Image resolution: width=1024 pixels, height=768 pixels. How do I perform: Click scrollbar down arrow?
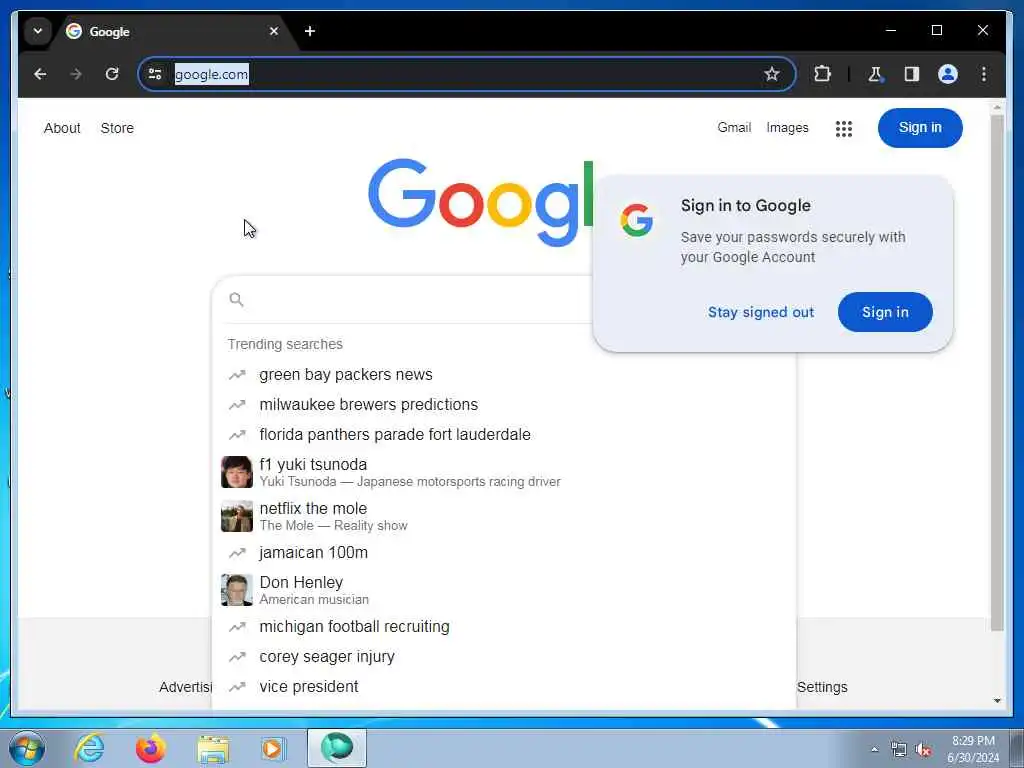[997, 701]
